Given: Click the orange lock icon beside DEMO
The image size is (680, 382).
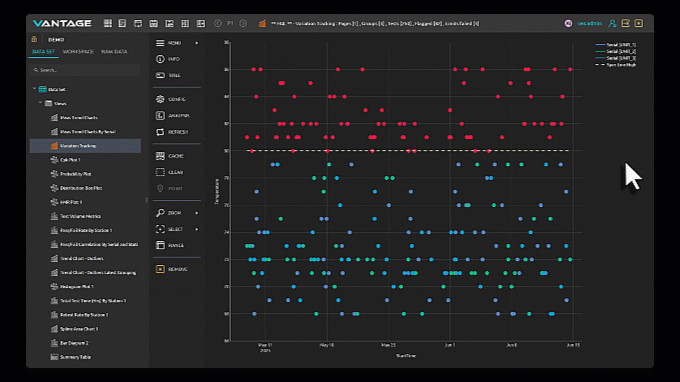Looking at the screenshot, I should pos(34,39).
